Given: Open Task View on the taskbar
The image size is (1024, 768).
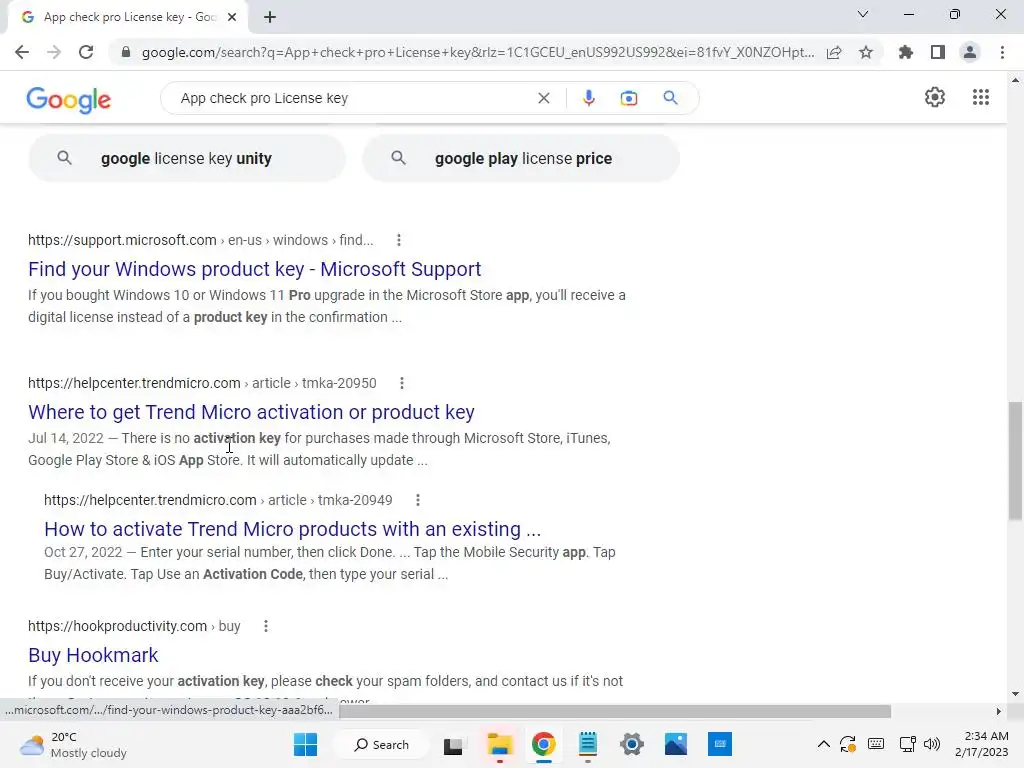Looking at the screenshot, I should tap(453, 745).
